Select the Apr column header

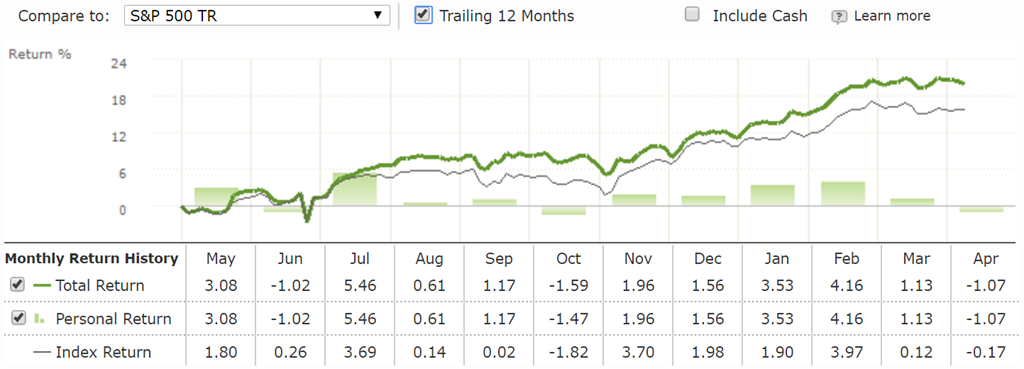pyautogui.click(x=985, y=259)
